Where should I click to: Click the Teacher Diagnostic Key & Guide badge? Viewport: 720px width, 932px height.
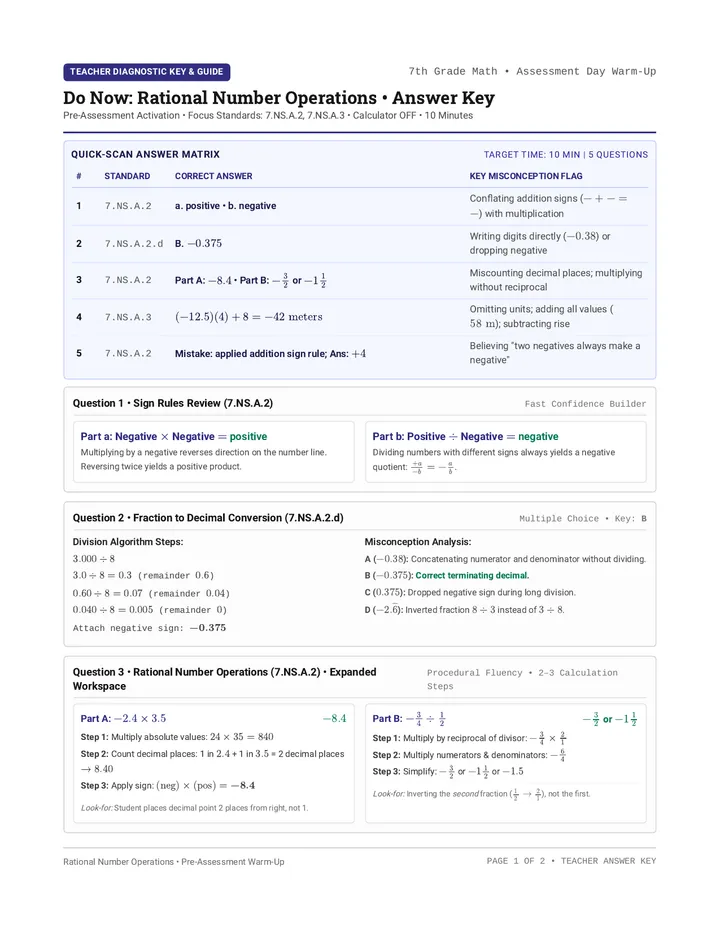tap(146, 72)
